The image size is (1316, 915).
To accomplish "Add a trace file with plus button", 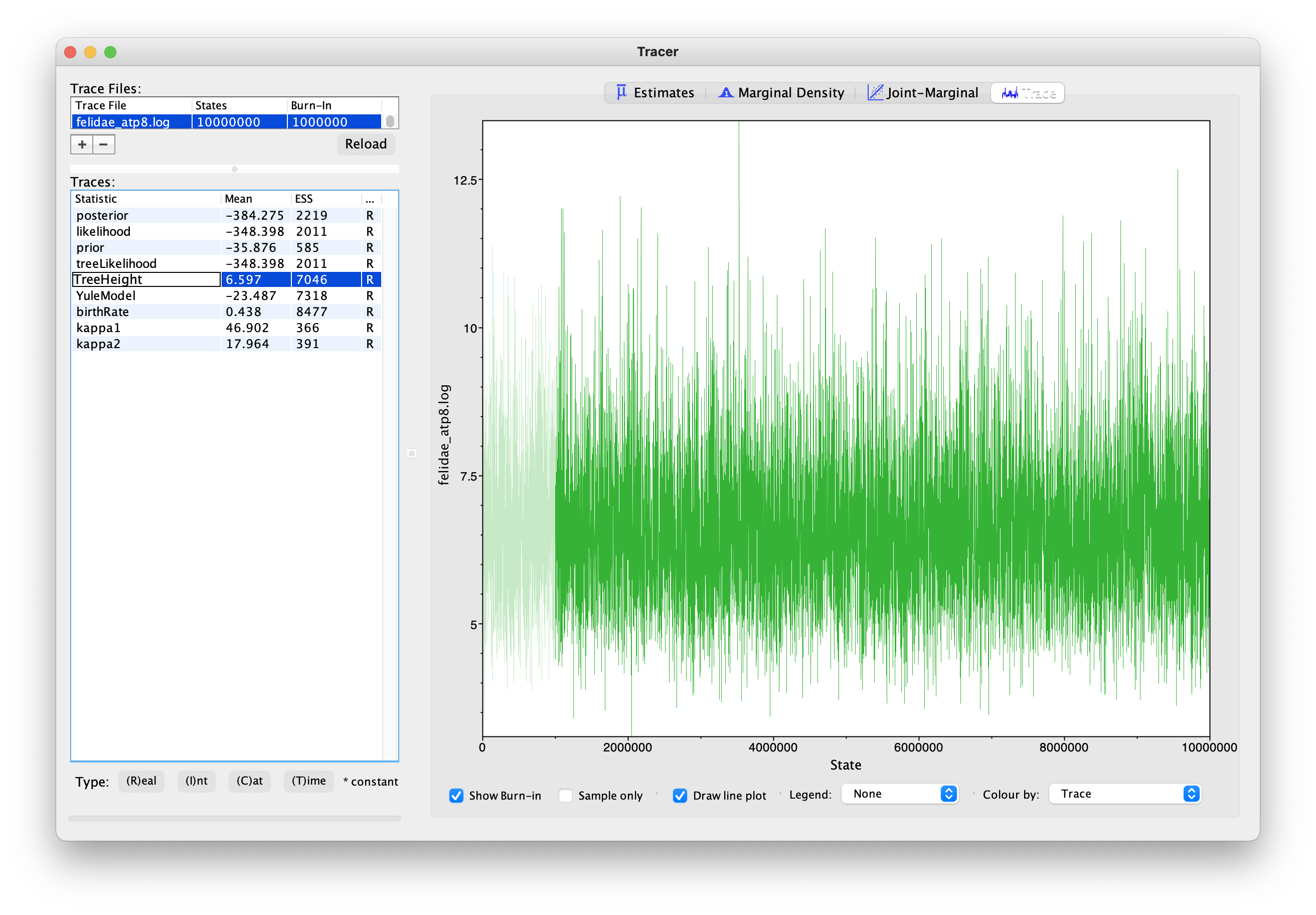I will point(82,144).
